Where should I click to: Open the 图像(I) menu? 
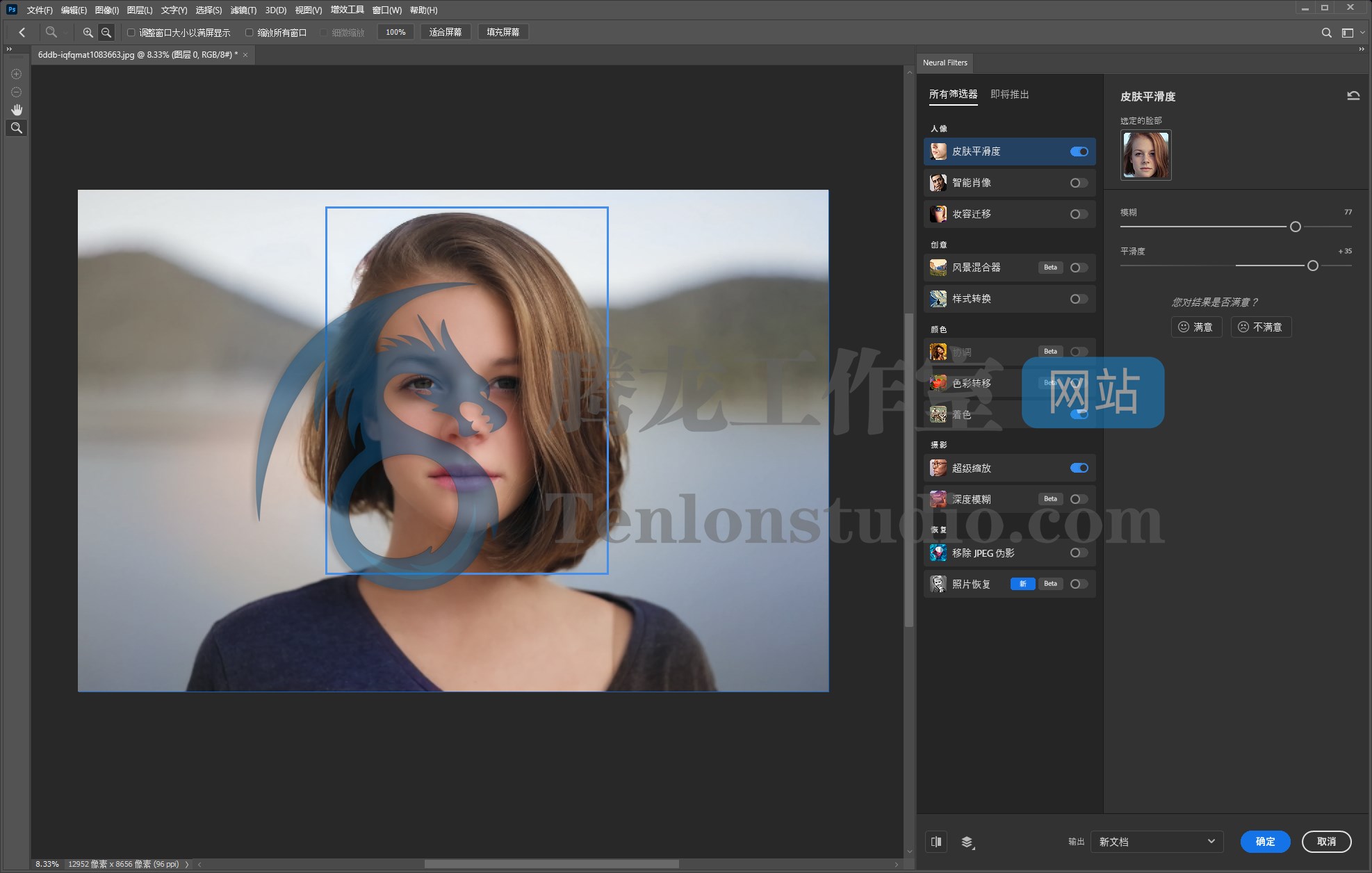click(106, 10)
